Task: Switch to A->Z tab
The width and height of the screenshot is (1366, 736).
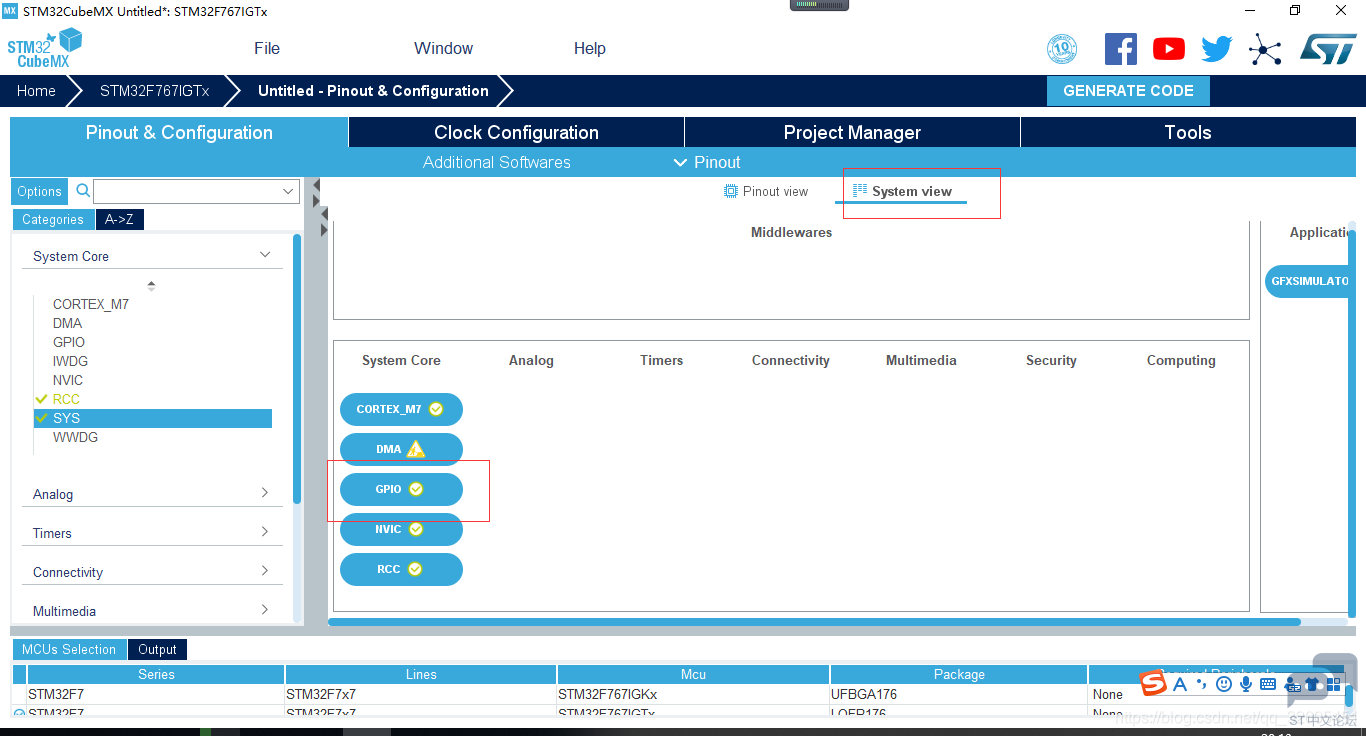Action: tap(120, 220)
